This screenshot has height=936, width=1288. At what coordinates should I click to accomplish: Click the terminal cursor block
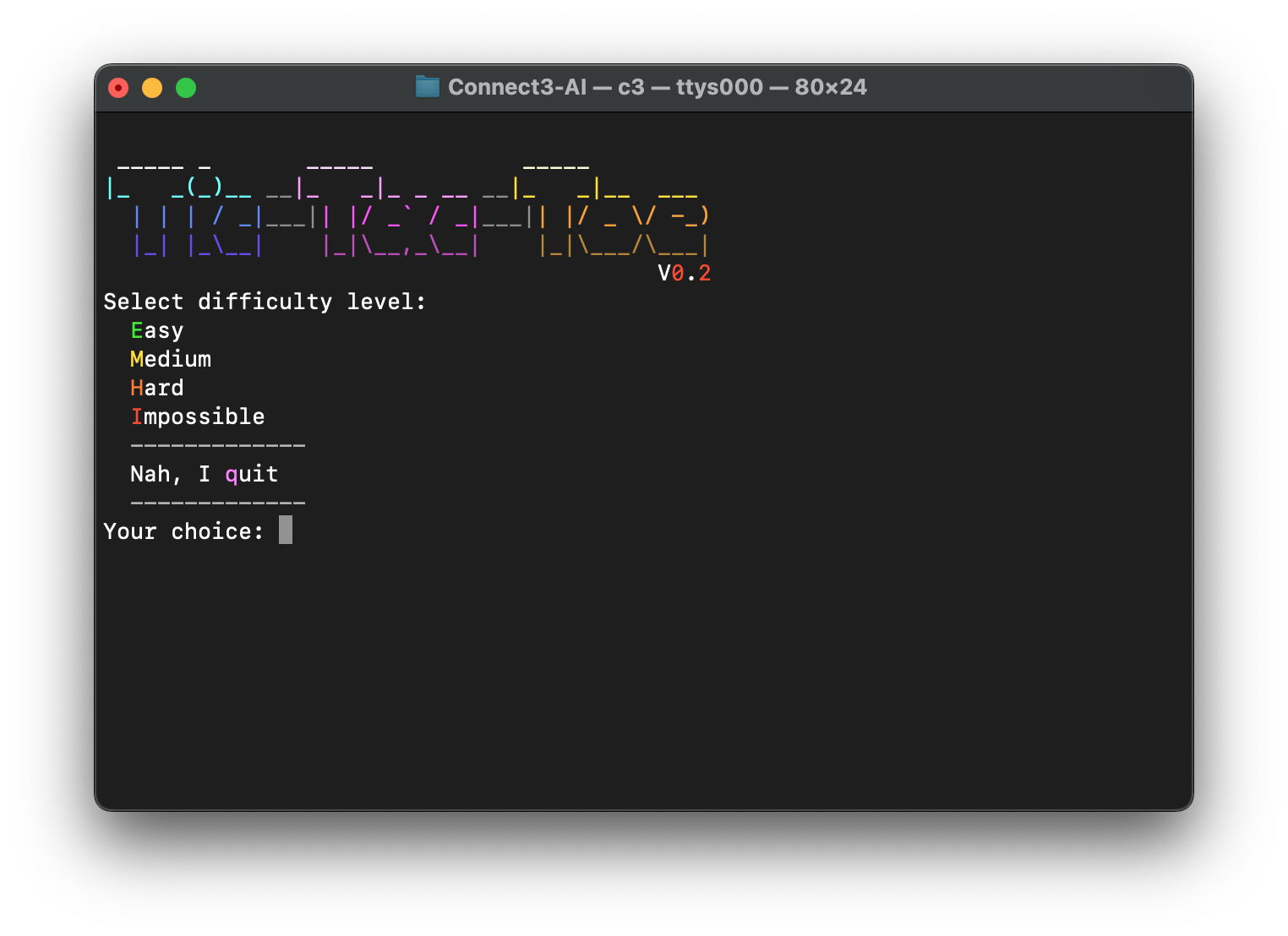[286, 531]
